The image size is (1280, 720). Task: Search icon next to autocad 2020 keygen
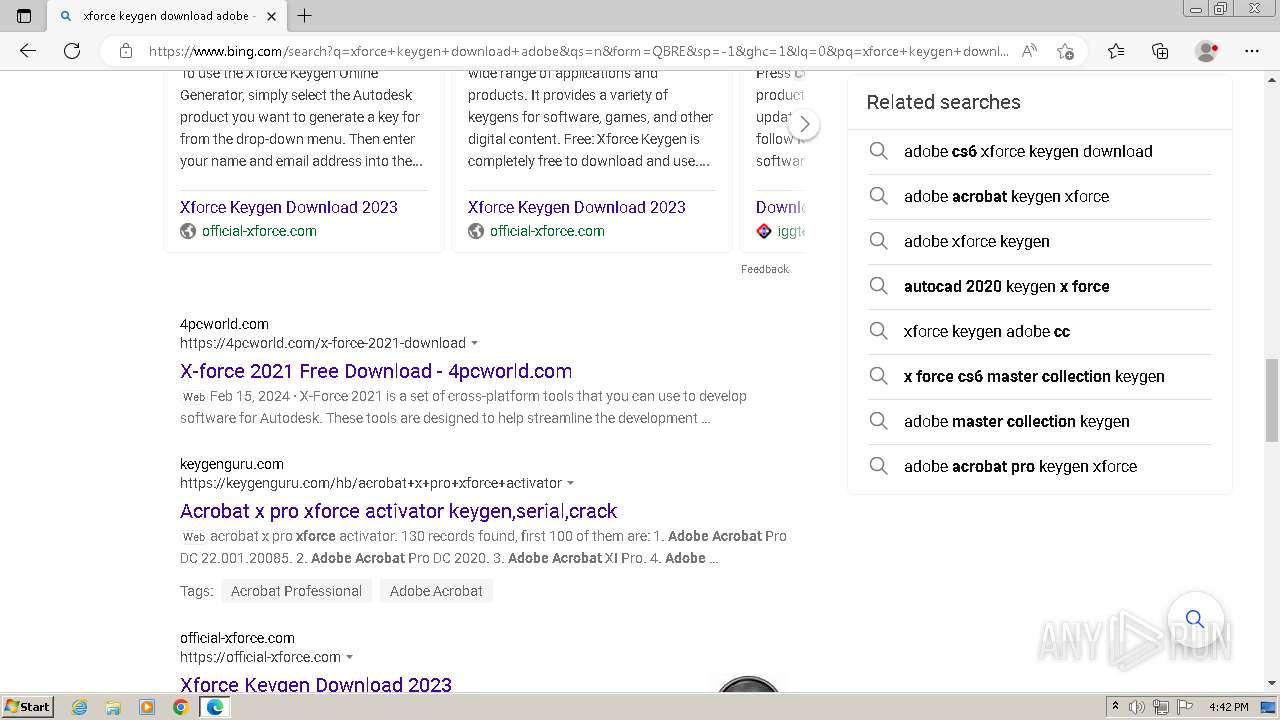click(x=878, y=286)
